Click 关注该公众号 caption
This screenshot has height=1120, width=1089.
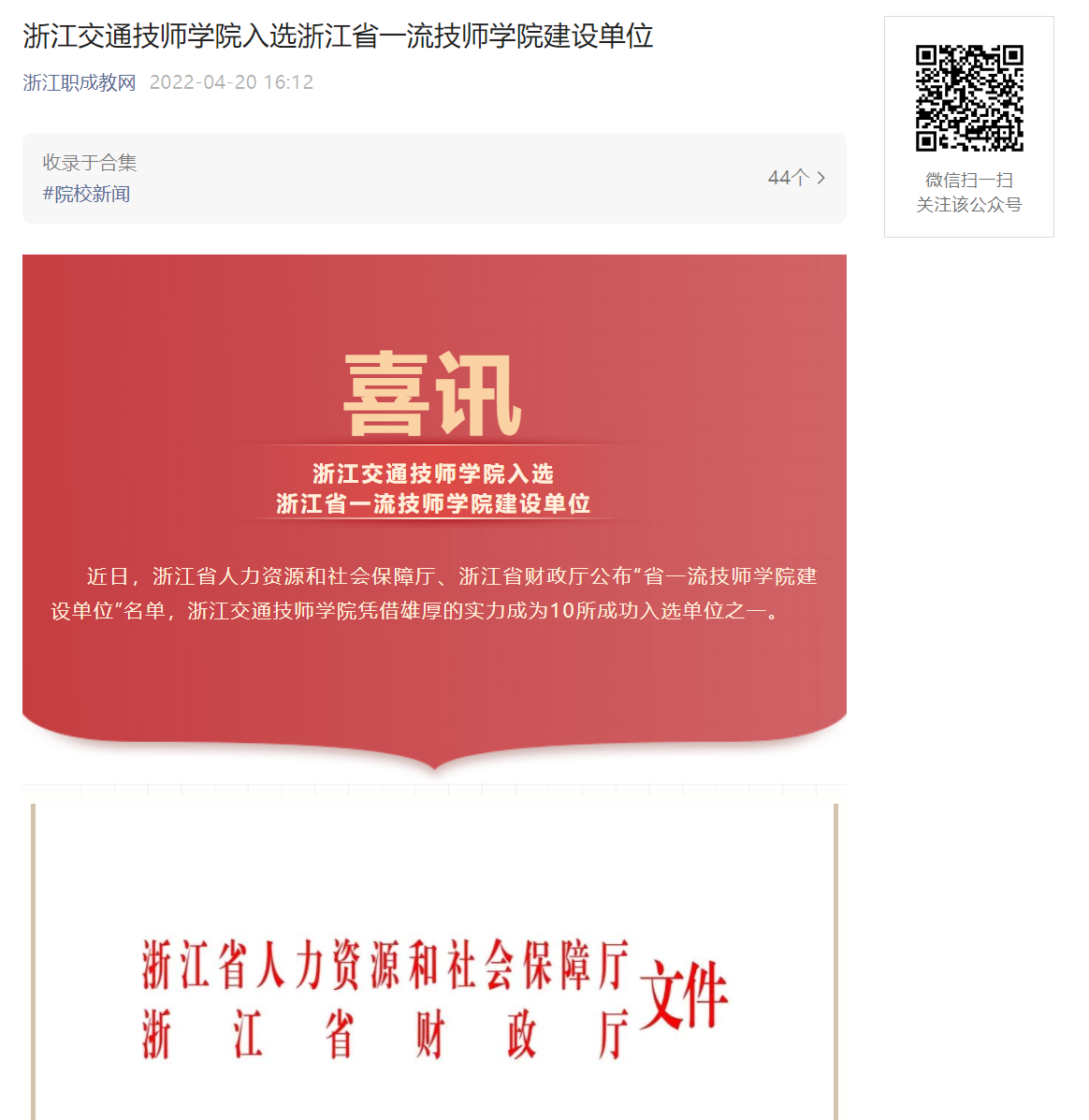(x=969, y=205)
